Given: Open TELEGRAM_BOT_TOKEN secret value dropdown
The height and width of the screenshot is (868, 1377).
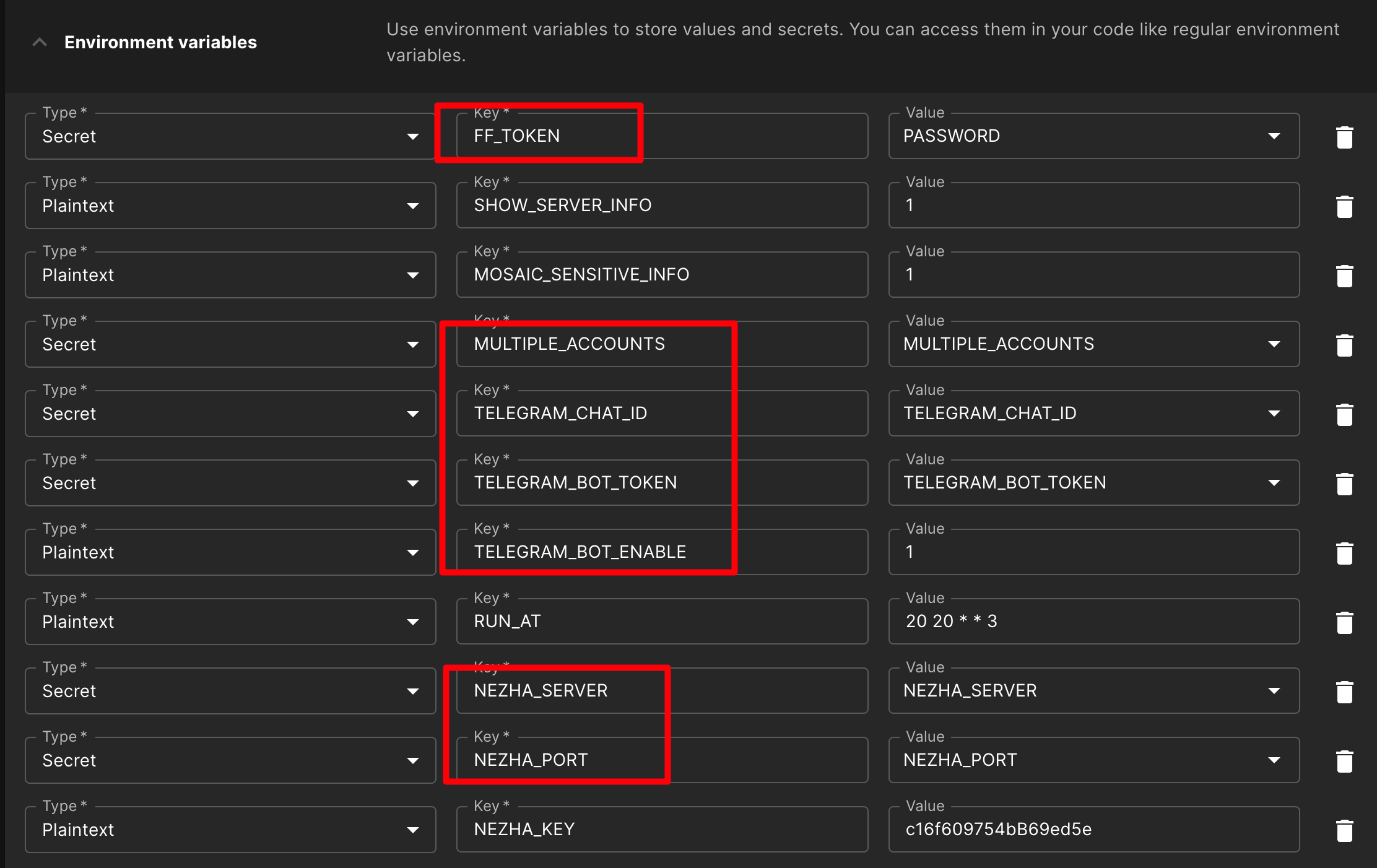Looking at the screenshot, I should point(1093,483).
